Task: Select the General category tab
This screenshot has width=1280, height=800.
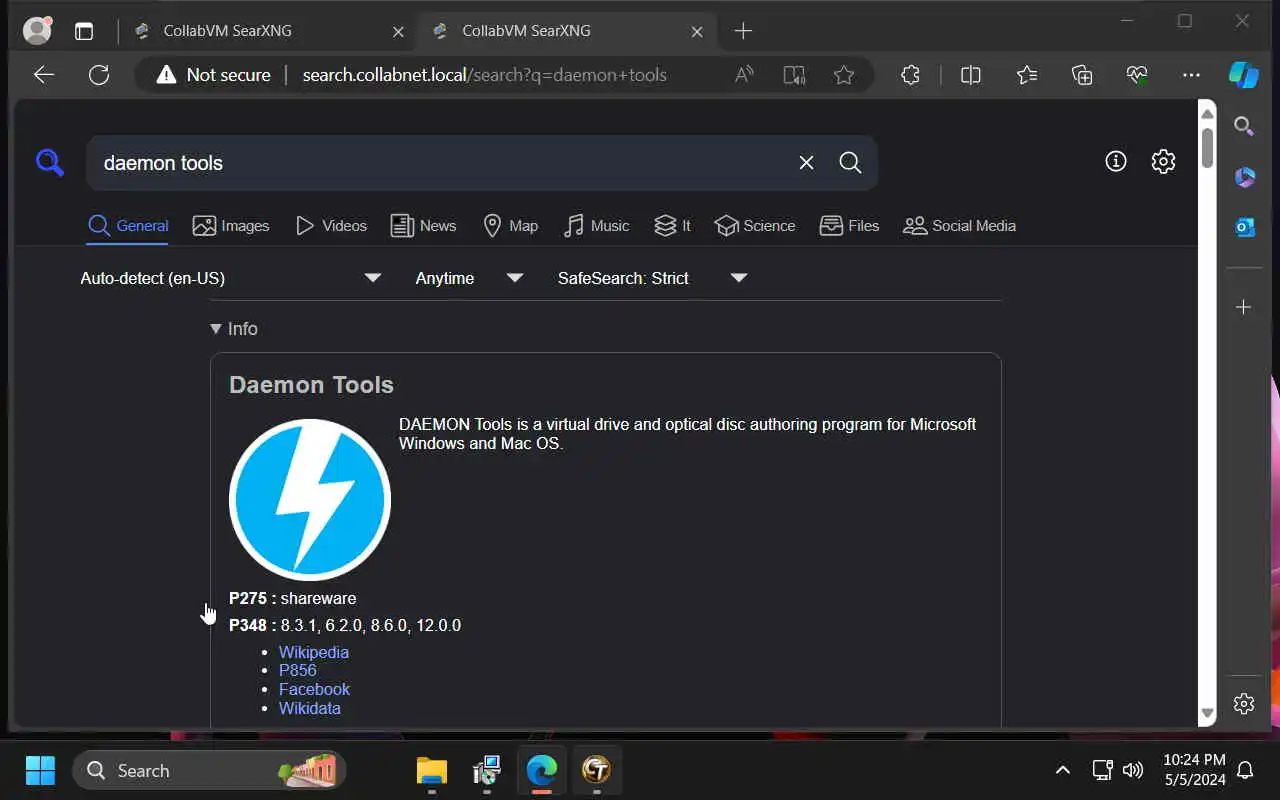Action: tap(128, 226)
